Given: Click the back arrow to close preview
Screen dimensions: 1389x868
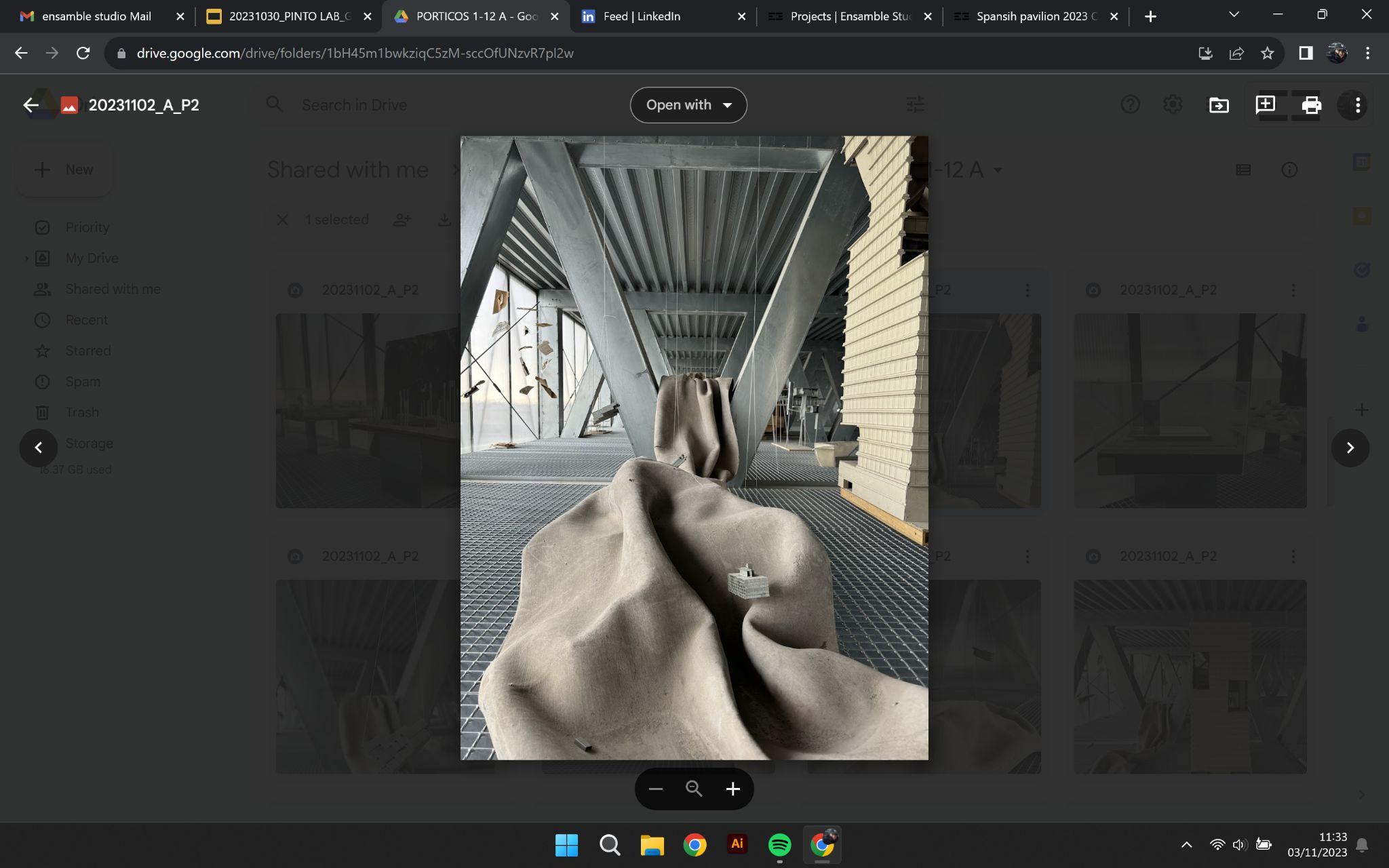Looking at the screenshot, I should coord(31,105).
